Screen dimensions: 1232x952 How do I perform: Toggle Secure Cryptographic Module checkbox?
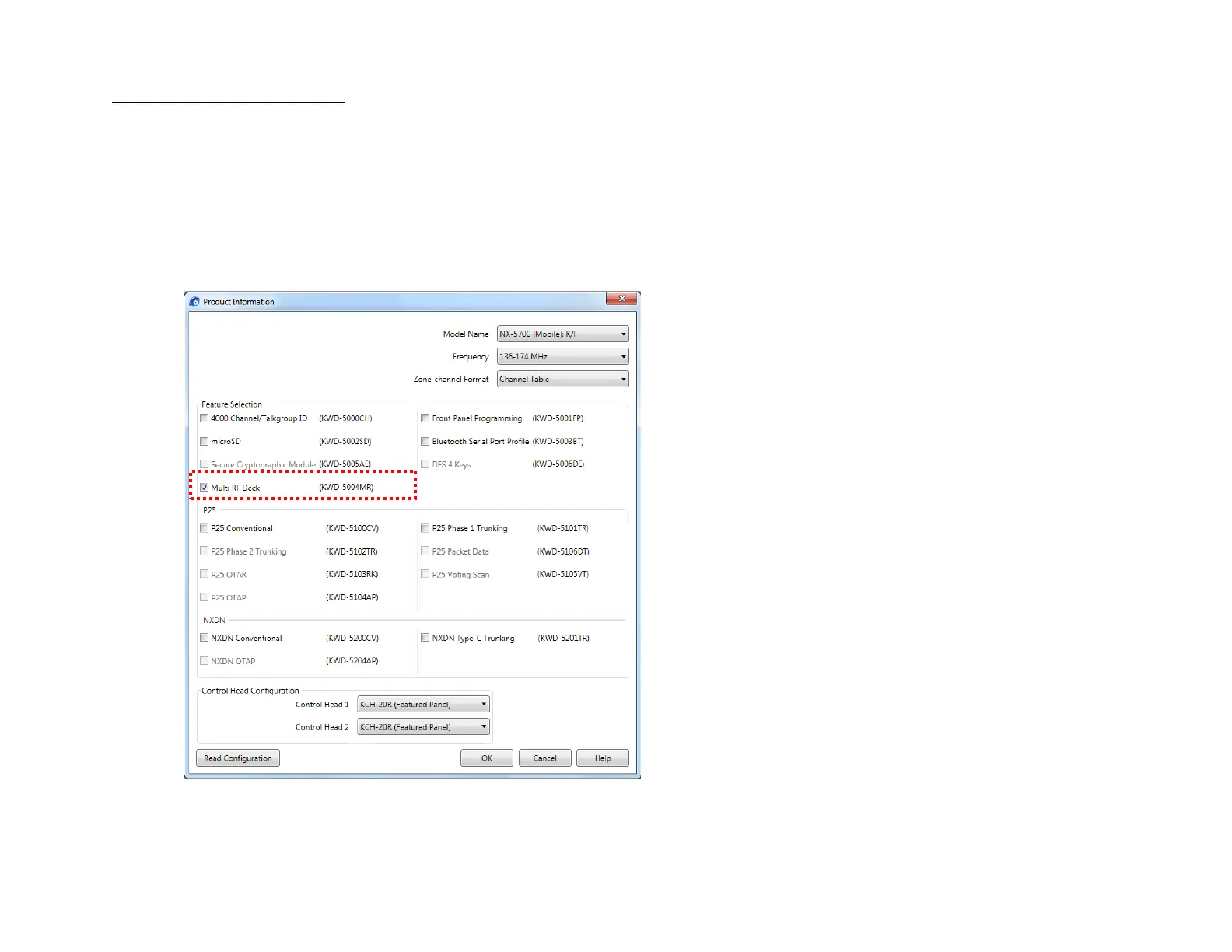[205, 464]
